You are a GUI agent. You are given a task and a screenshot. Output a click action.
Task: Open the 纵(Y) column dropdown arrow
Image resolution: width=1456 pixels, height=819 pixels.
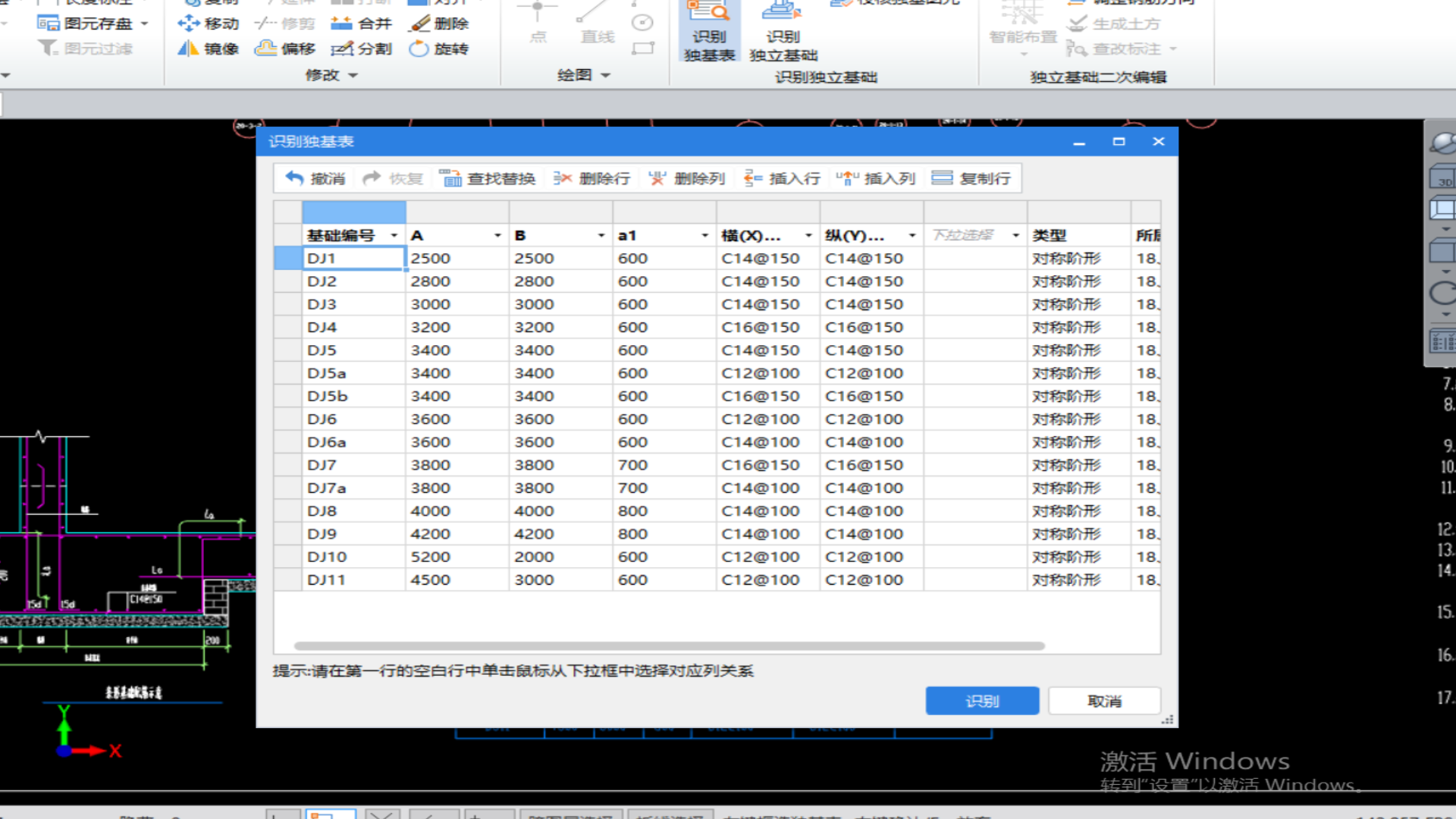click(912, 236)
